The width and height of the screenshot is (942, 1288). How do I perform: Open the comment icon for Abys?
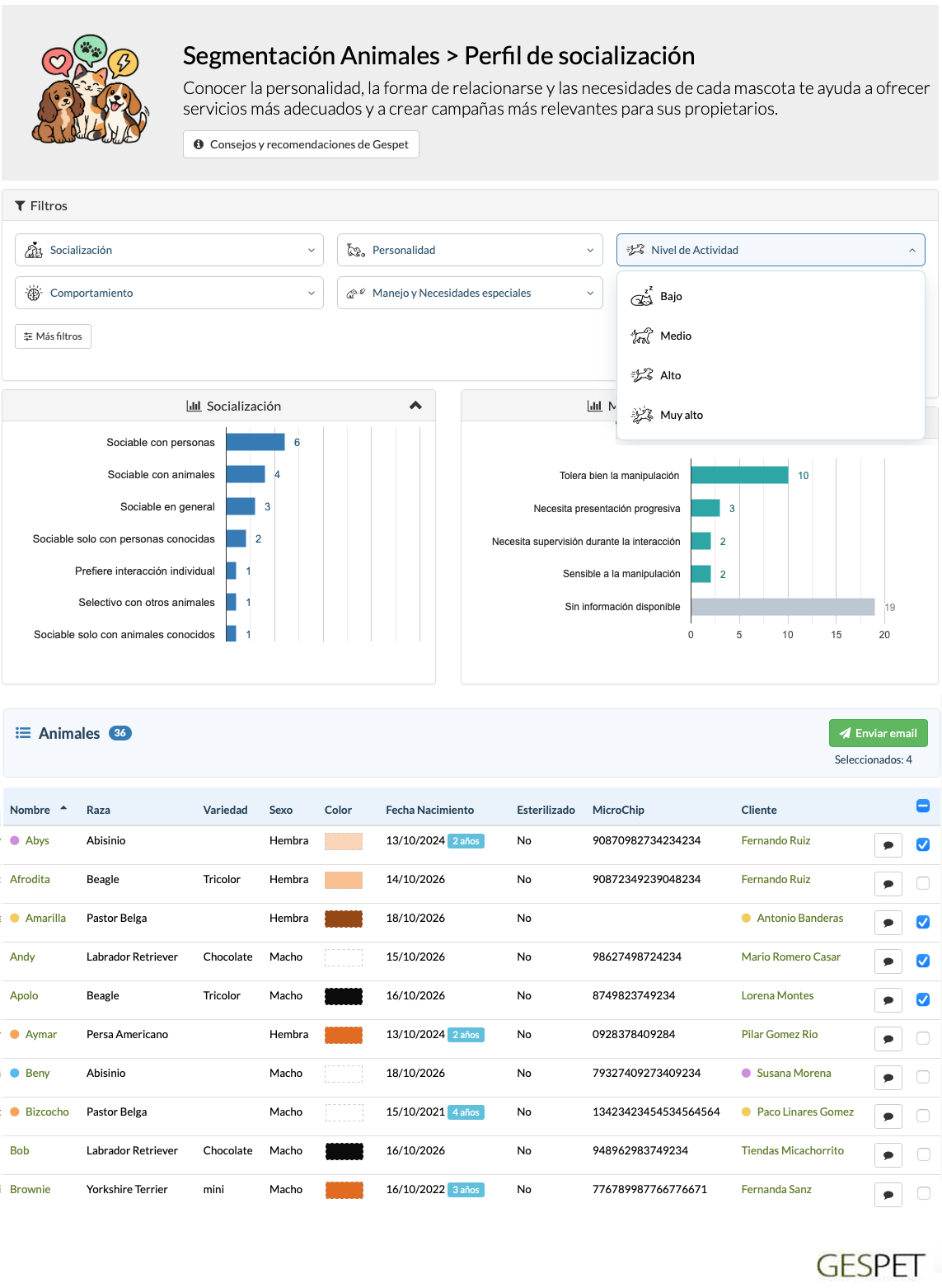coord(888,845)
